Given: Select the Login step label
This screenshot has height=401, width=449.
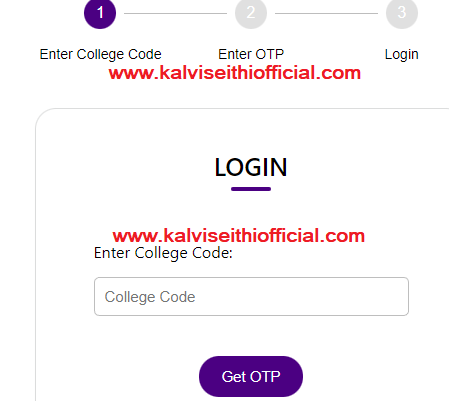Looking at the screenshot, I should (402, 55).
